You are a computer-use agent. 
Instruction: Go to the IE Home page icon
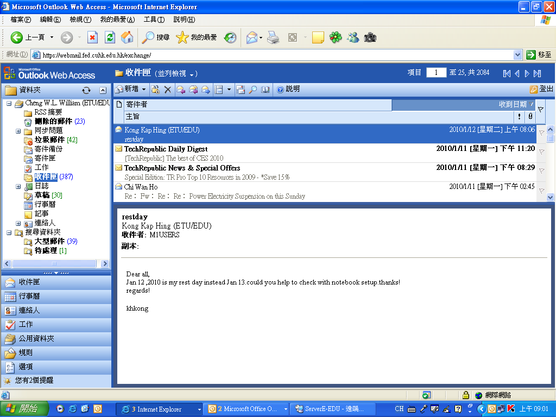[127, 37]
